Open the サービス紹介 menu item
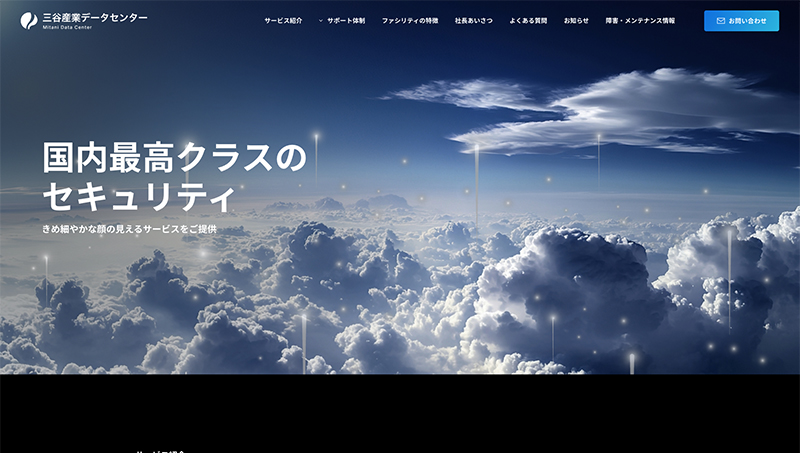 tap(283, 21)
